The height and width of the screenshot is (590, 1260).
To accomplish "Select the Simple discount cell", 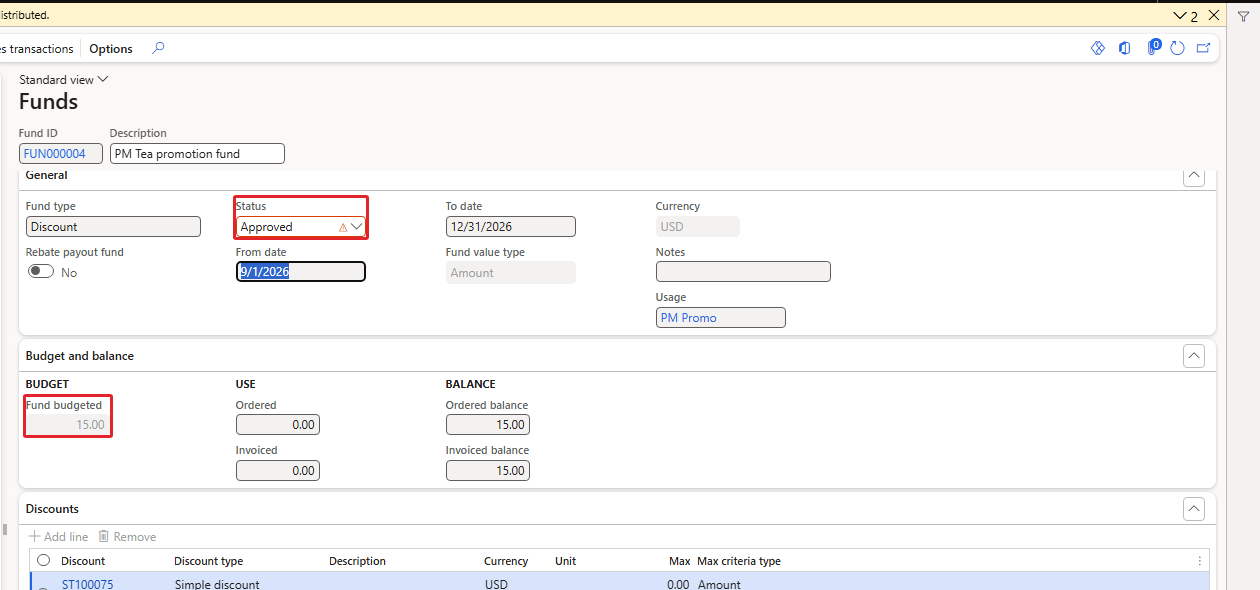I will (217, 584).
